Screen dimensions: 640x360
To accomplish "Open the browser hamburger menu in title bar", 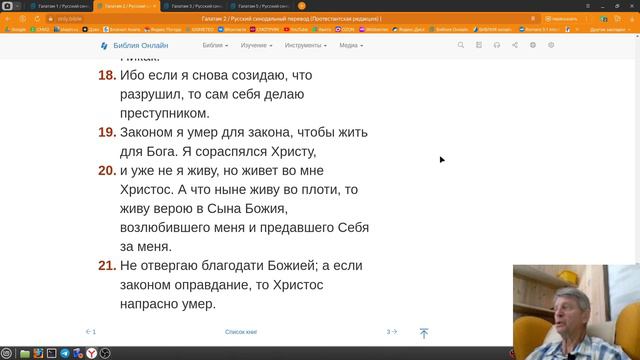I will [588, 6].
